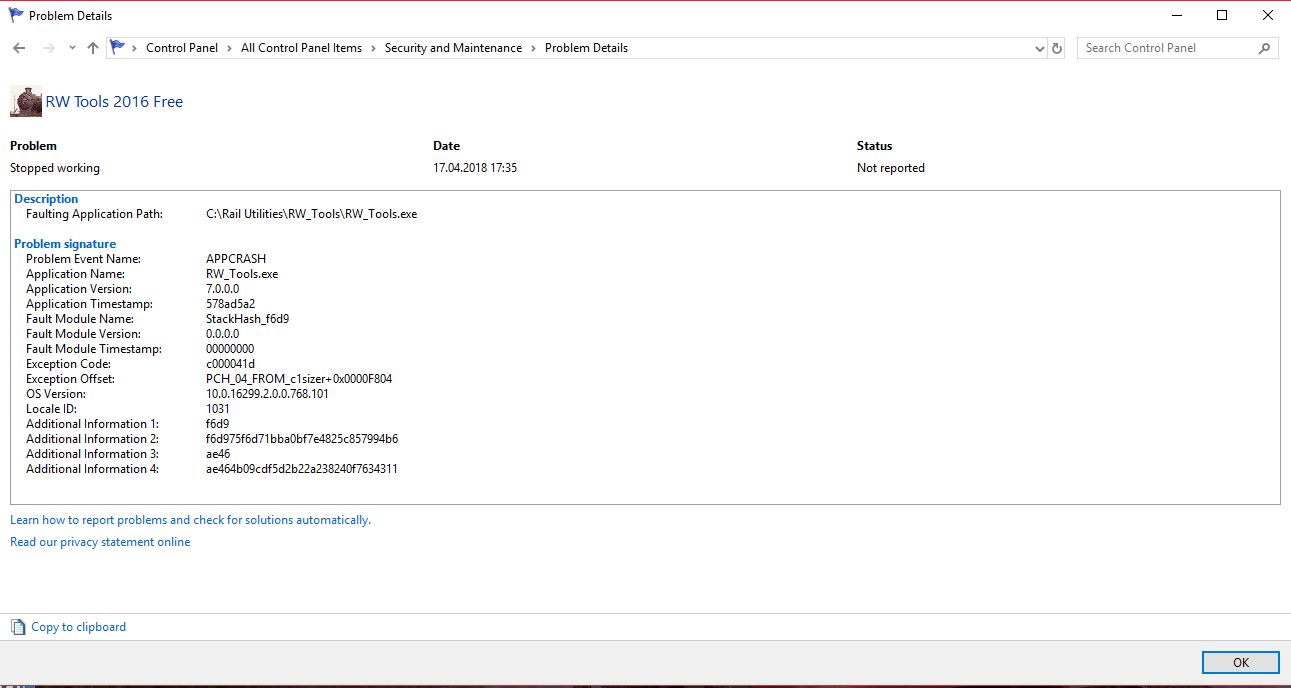Click the date 17.04.2018 17:35
The image size is (1291, 688).
click(475, 168)
